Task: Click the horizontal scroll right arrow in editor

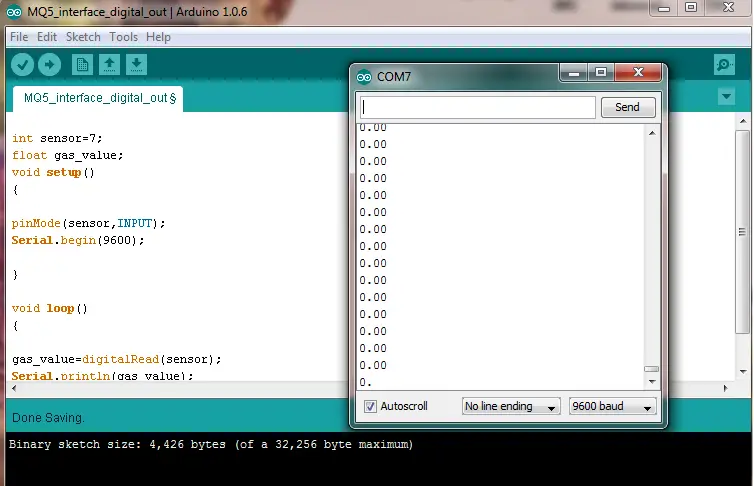Action: tap(726, 388)
